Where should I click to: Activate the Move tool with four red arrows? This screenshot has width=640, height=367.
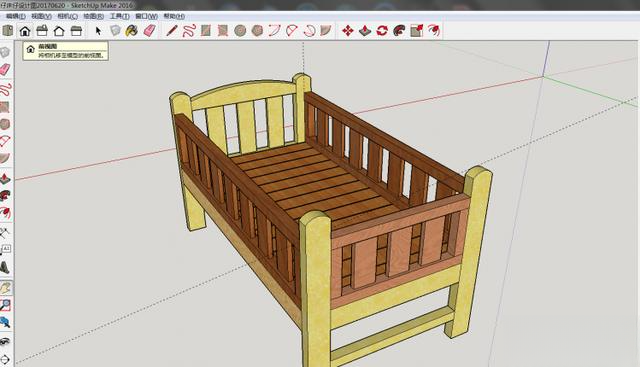[x=348, y=31]
